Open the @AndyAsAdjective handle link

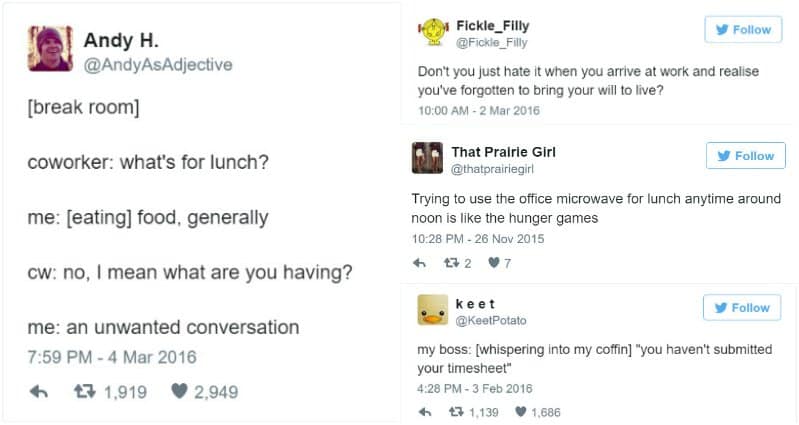[158, 65]
